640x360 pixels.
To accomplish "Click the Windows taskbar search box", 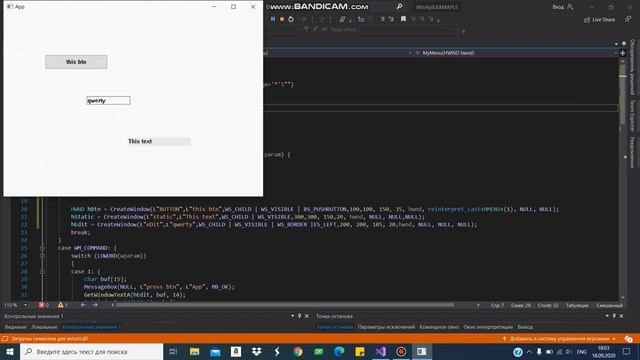I will tap(91, 351).
